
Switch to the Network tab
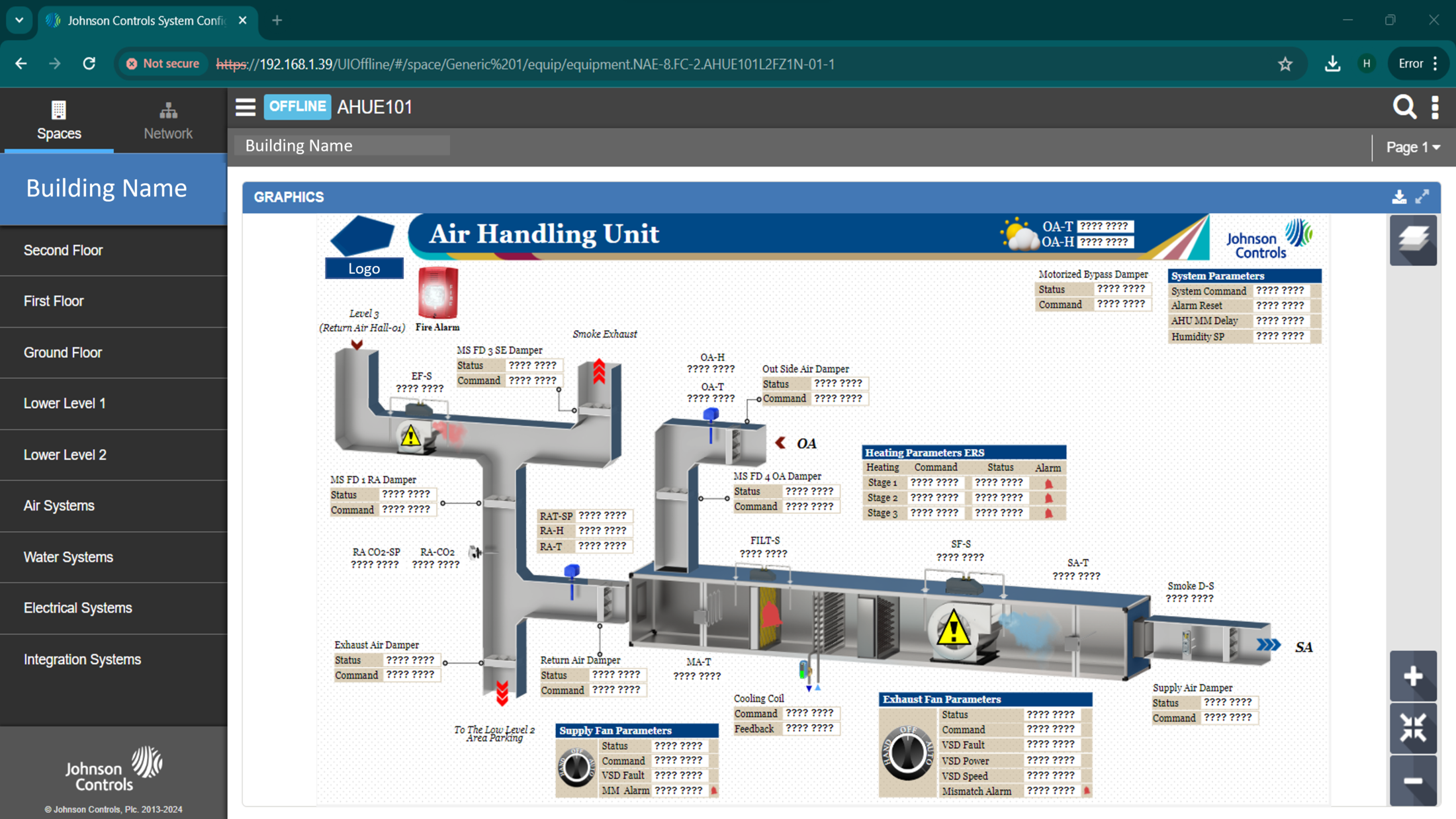coord(168,121)
